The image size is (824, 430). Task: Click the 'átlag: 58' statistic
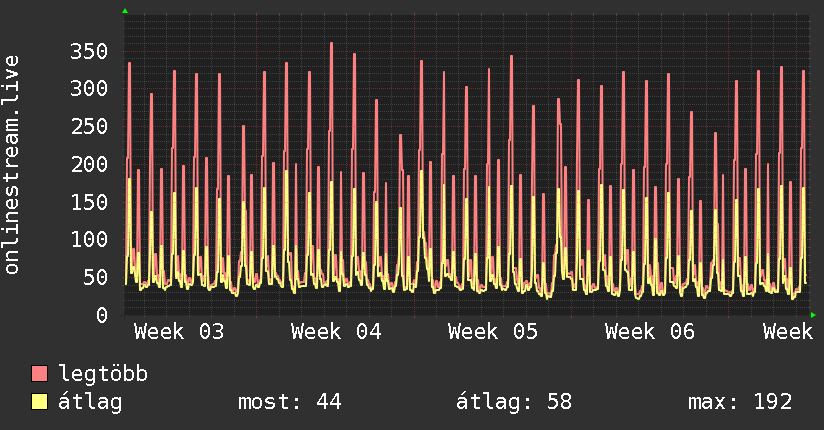pyautogui.click(x=513, y=402)
